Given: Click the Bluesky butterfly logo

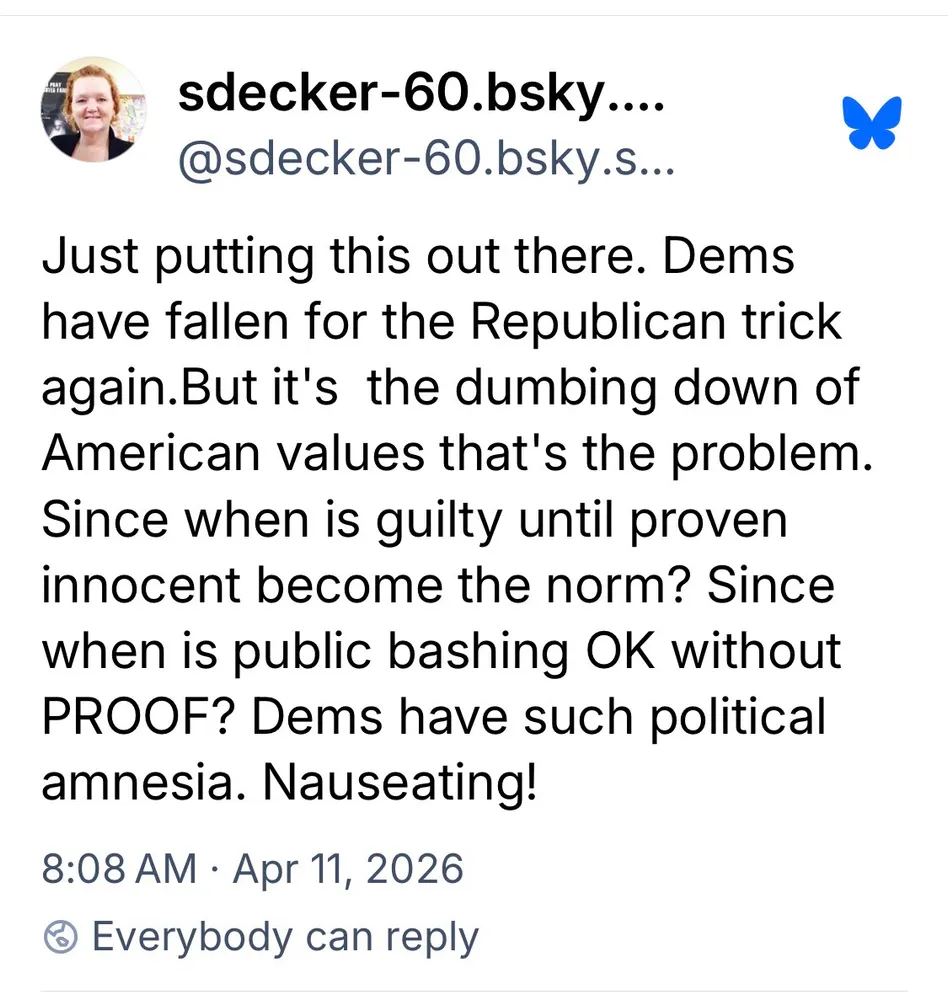Looking at the screenshot, I should click(873, 122).
